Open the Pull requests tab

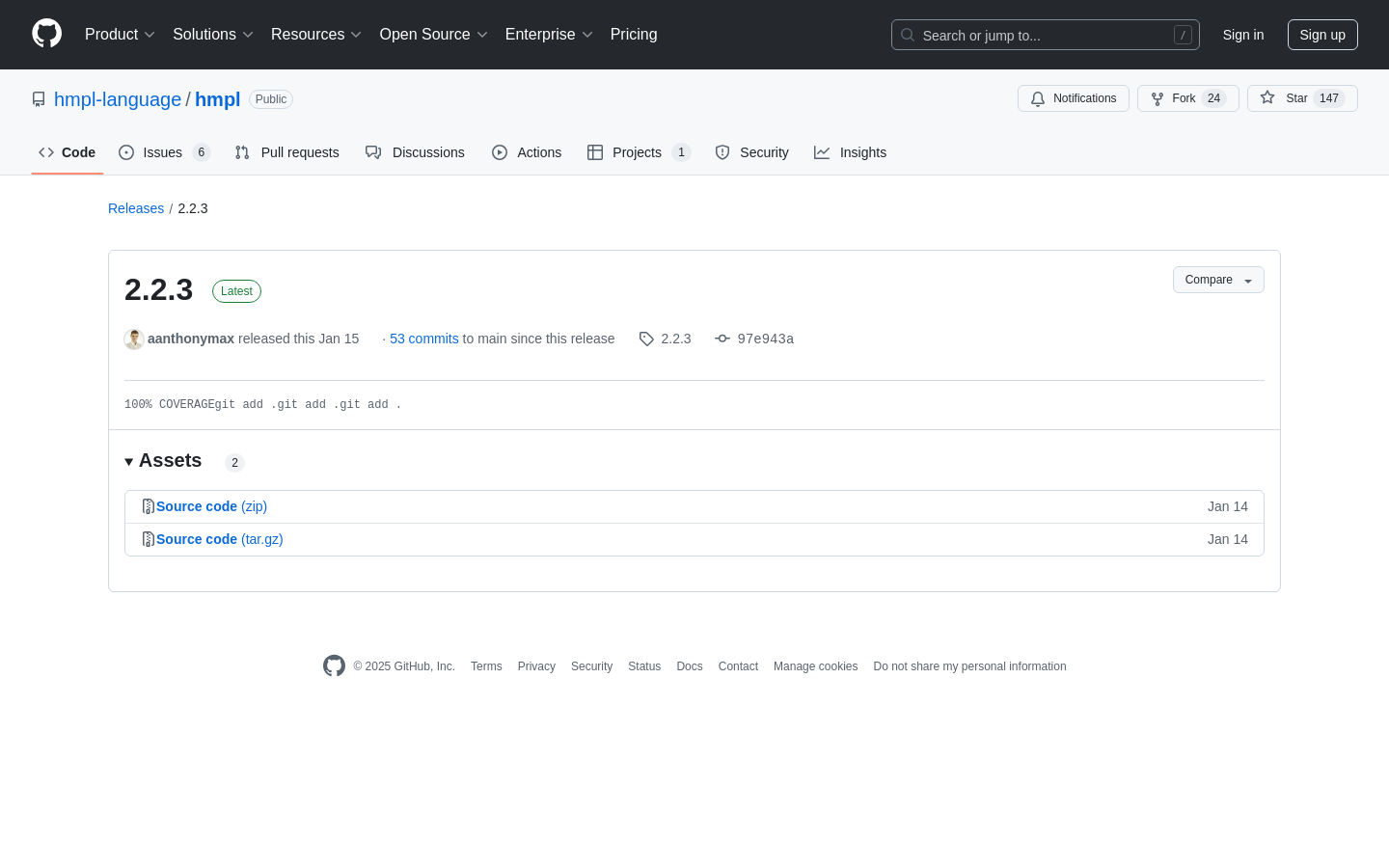click(x=287, y=152)
